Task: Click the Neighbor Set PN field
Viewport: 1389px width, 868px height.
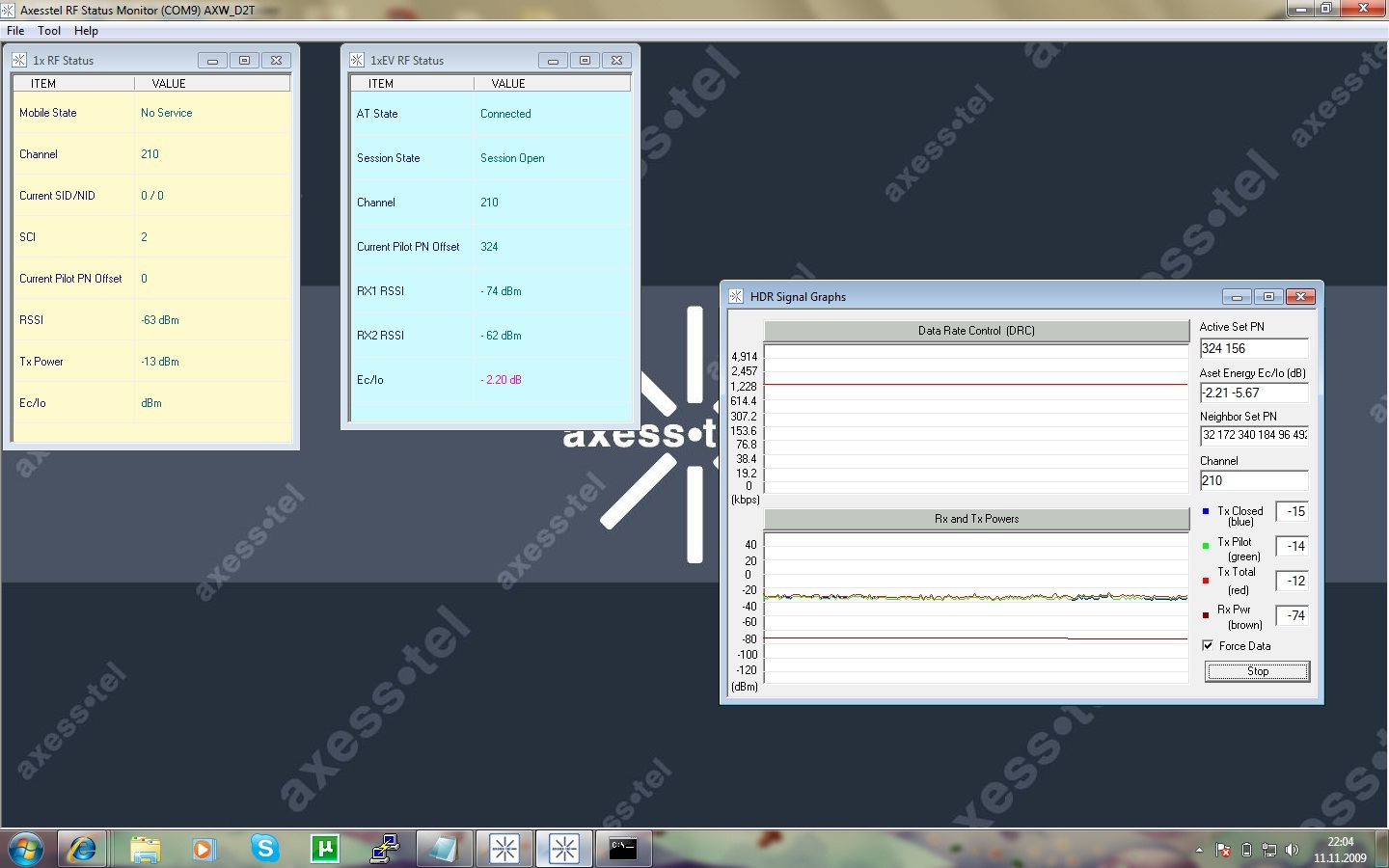Action: click(1254, 435)
